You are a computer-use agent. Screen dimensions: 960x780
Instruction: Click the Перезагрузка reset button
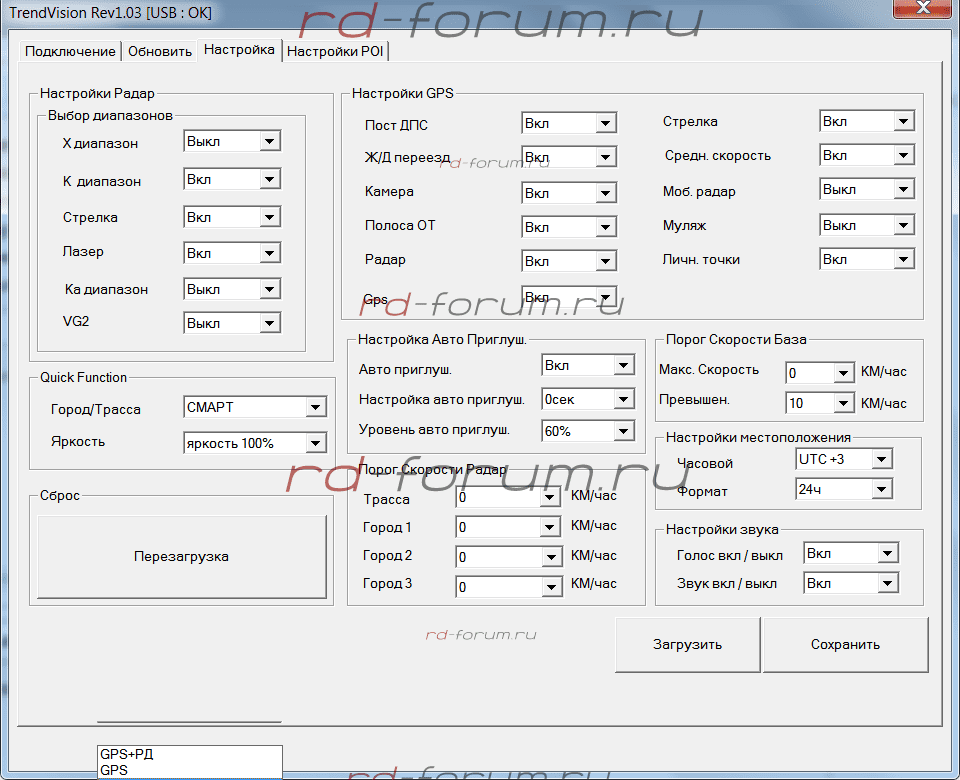tap(181, 556)
